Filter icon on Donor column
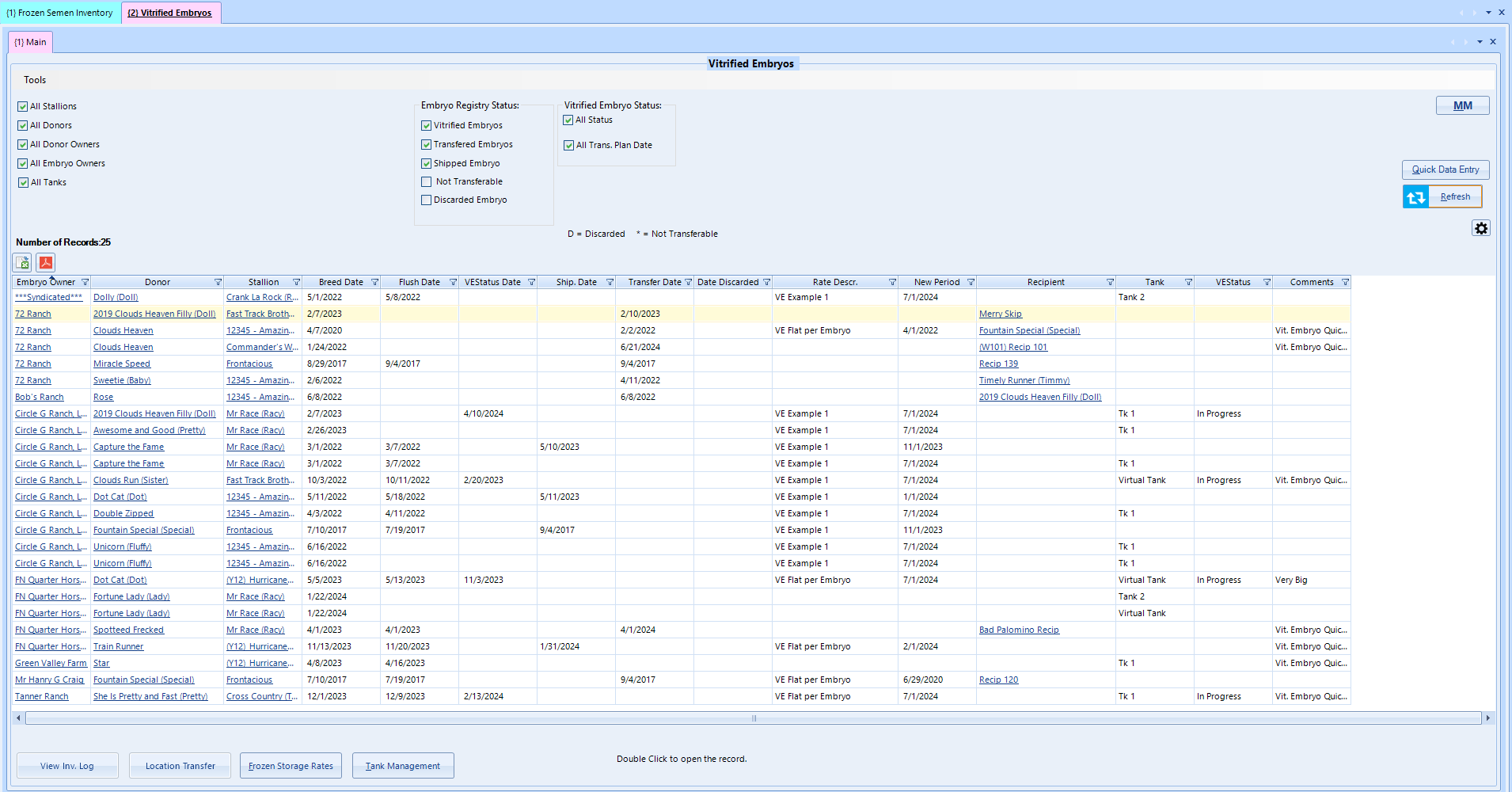The height and width of the screenshot is (792, 1512). (218, 283)
